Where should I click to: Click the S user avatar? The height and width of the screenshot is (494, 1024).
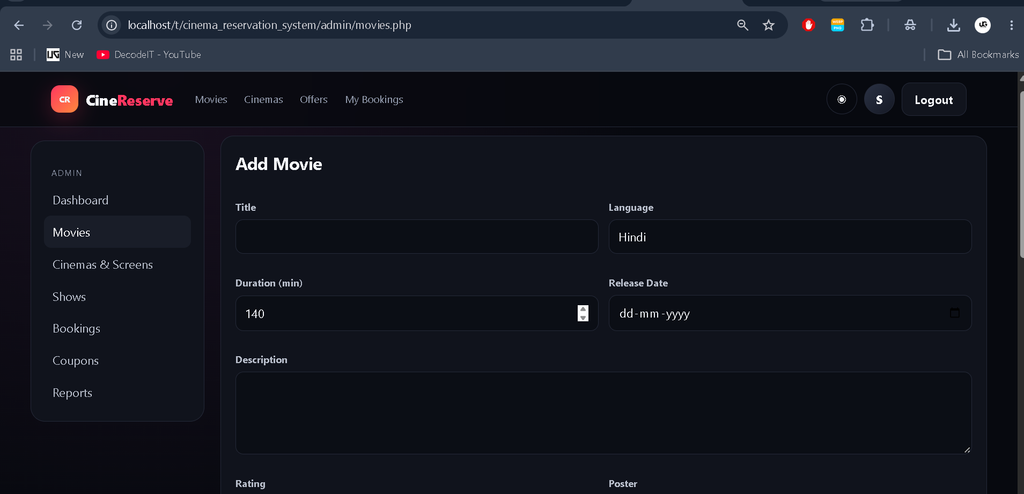click(x=879, y=99)
